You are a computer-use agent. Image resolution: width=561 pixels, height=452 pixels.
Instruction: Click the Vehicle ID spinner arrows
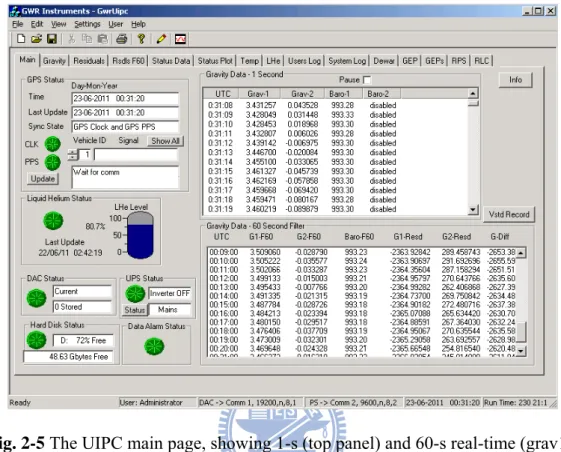point(73,155)
